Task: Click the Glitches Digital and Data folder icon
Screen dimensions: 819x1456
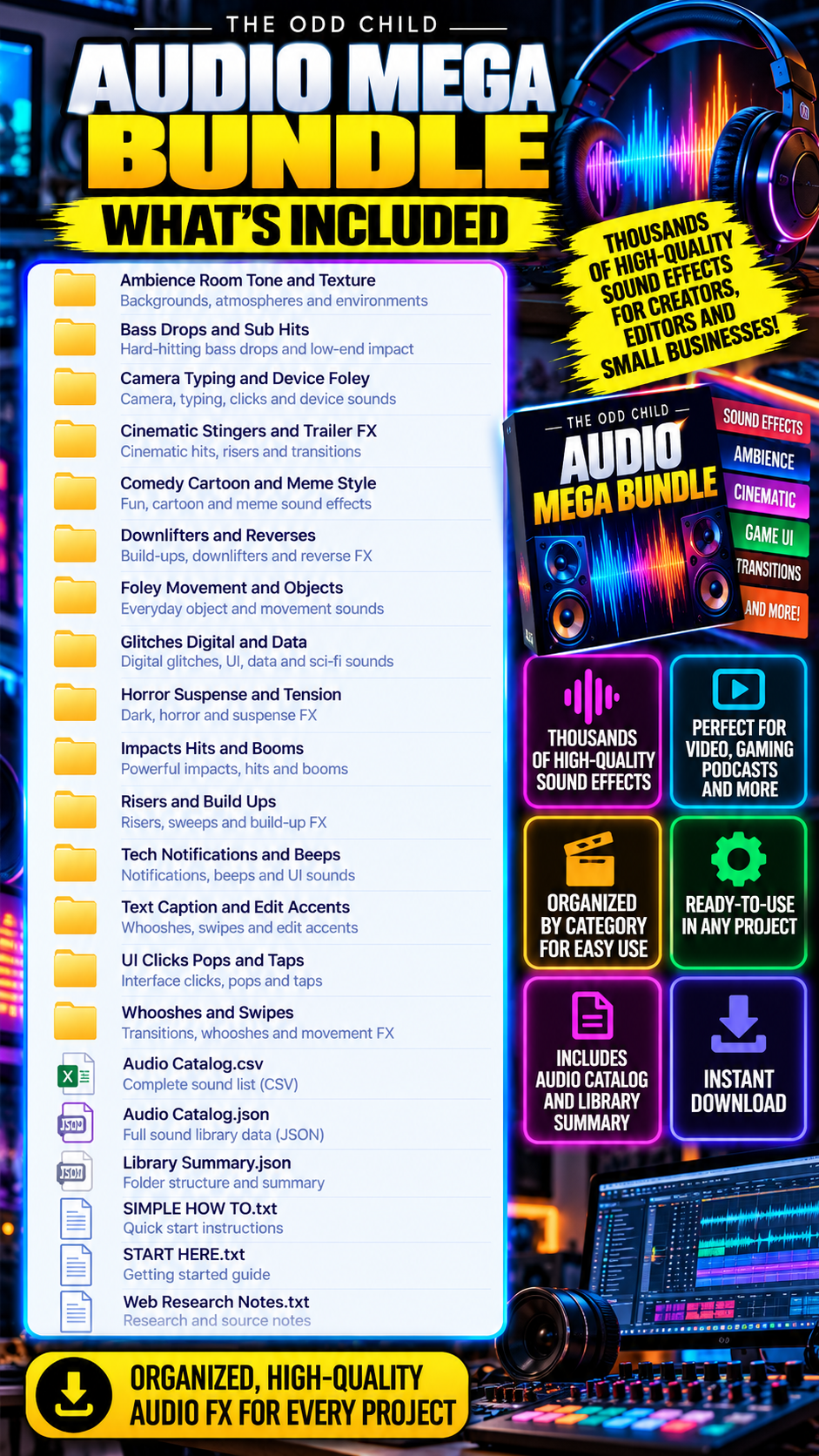Action: pos(75,650)
